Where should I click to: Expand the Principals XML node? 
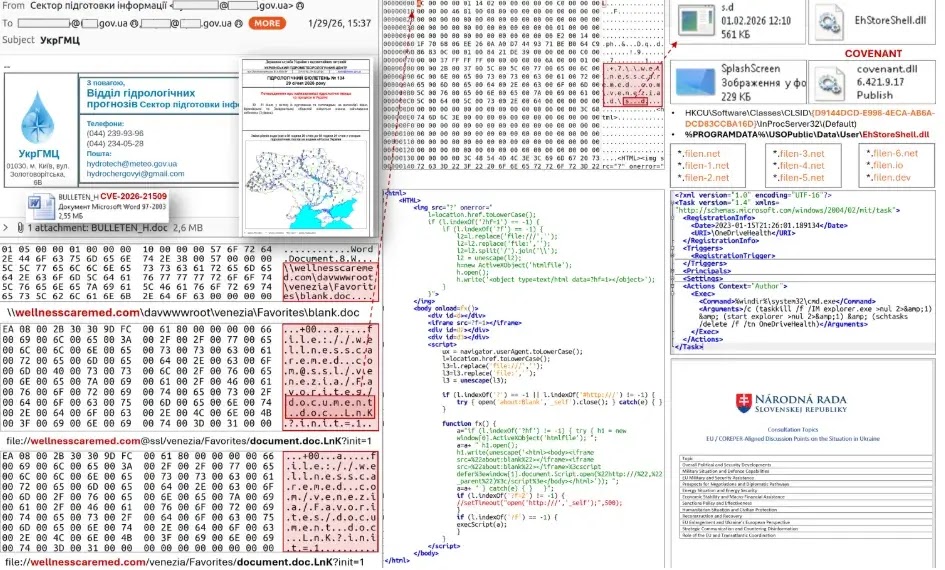click(673, 271)
